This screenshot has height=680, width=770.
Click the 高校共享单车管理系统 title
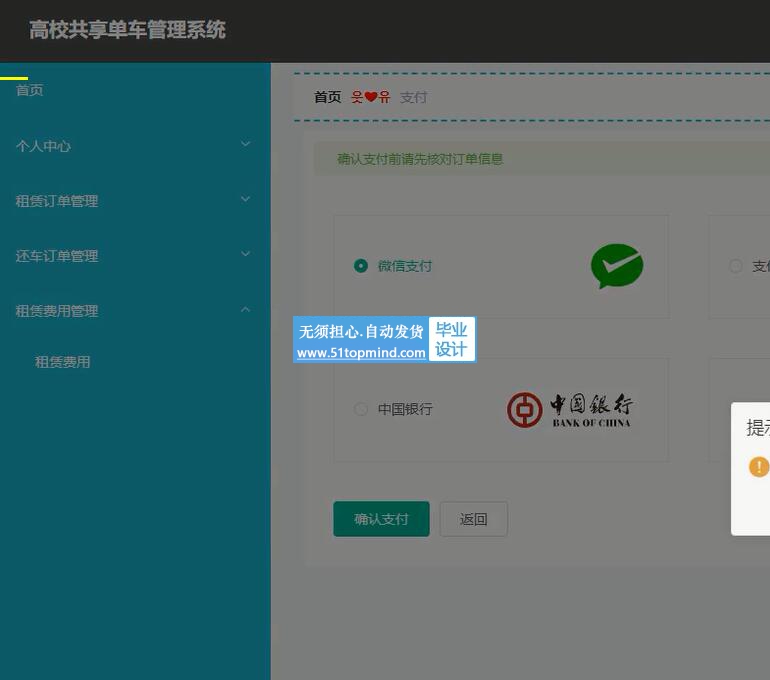(128, 29)
